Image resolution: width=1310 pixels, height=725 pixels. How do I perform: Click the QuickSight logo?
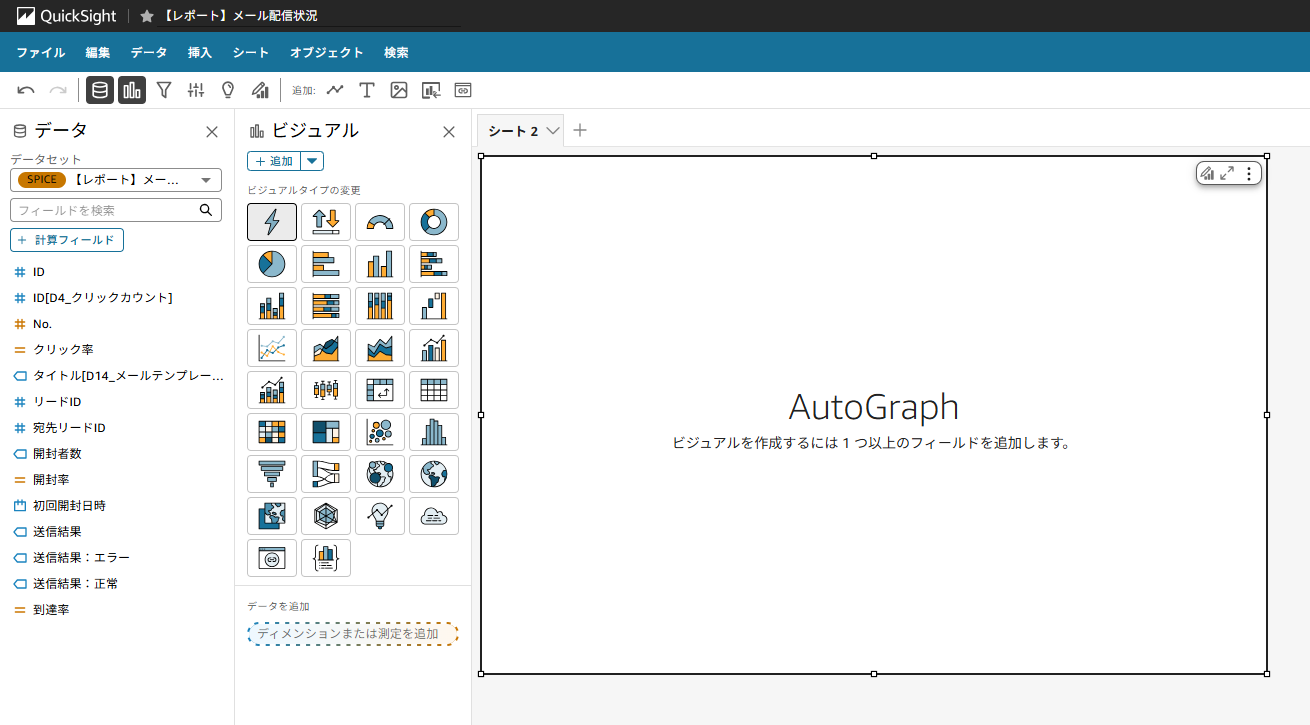click(66, 16)
